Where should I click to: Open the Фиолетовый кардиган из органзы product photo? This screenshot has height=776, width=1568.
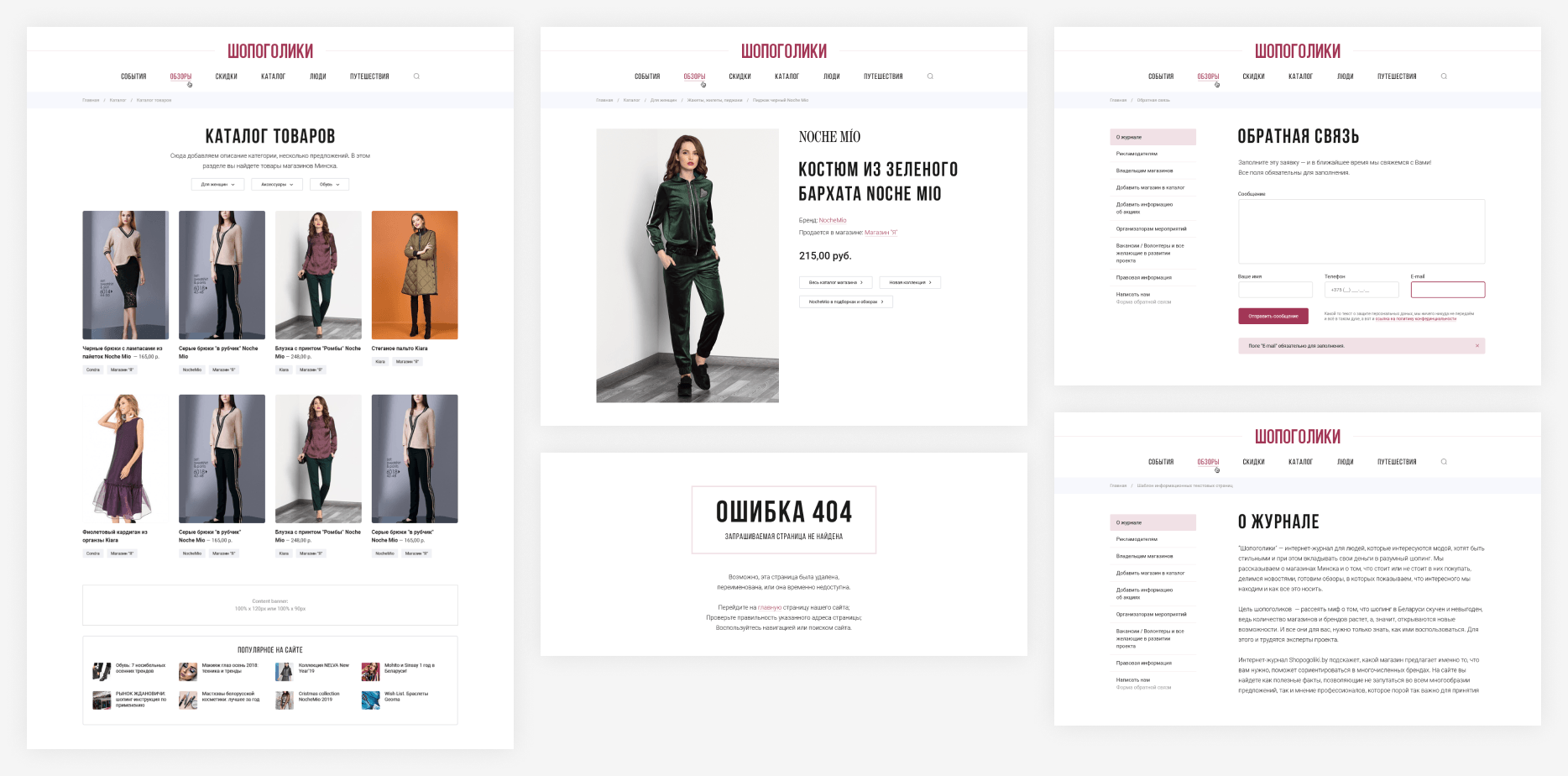tap(125, 459)
